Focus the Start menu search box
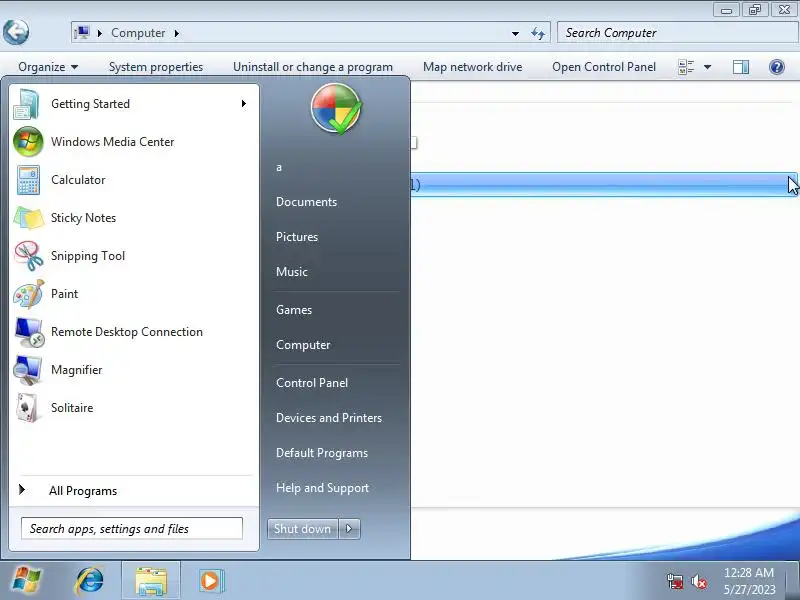Screen dimensions: 800x600 click(132, 528)
